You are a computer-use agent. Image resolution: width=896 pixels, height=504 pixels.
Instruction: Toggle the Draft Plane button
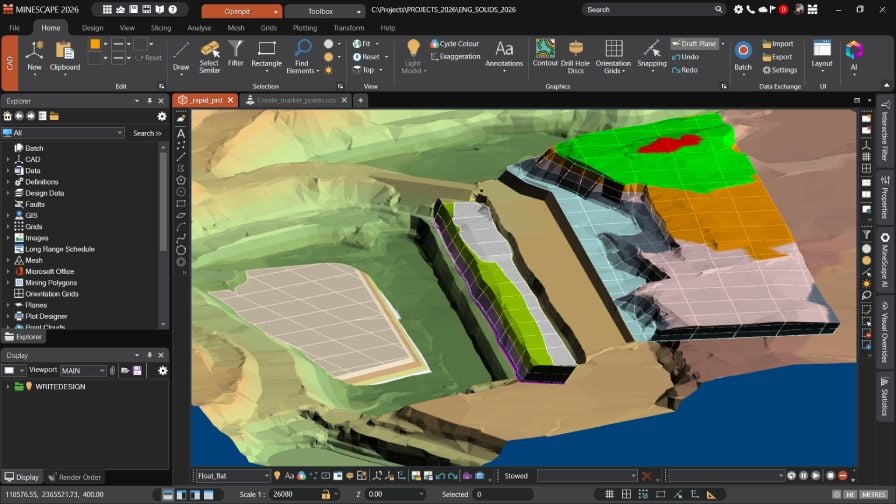[694, 43]
